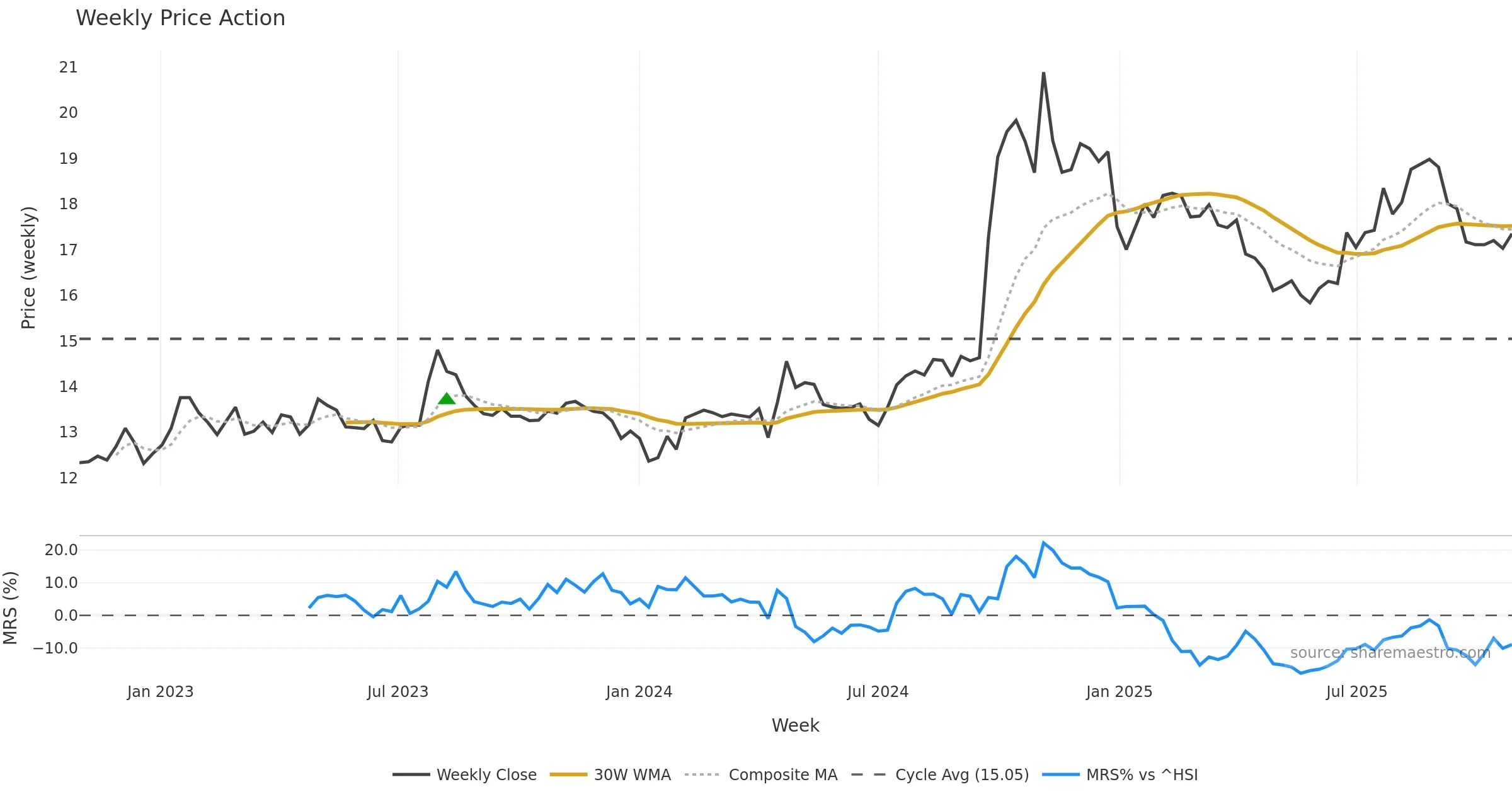Click the blue MRS% legend line swatch
Image resolution: width=1512 pixels, height=794 pixels.
coord(1061,774)
